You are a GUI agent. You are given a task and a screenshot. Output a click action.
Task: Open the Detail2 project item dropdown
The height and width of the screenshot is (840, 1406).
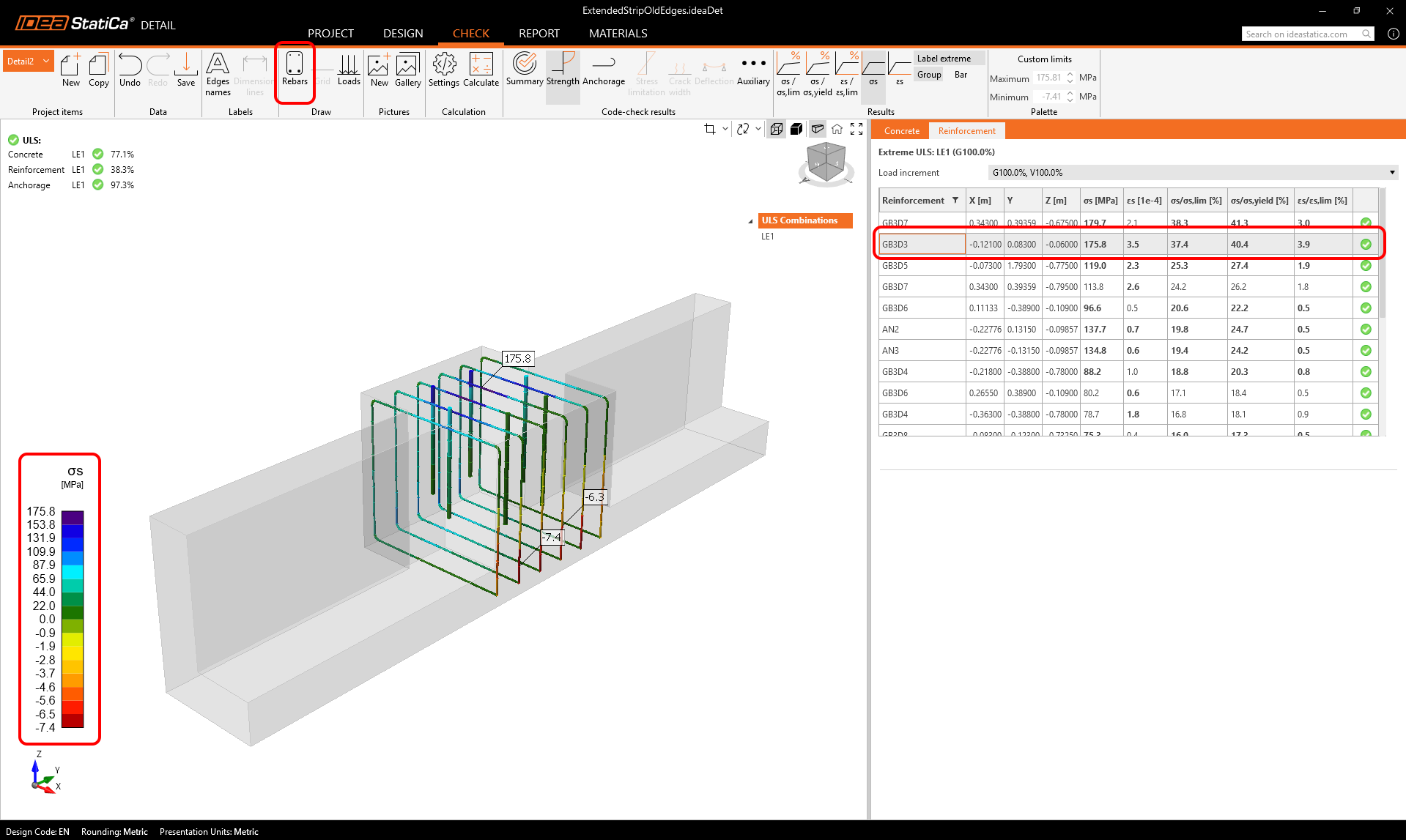pos(46,62)
